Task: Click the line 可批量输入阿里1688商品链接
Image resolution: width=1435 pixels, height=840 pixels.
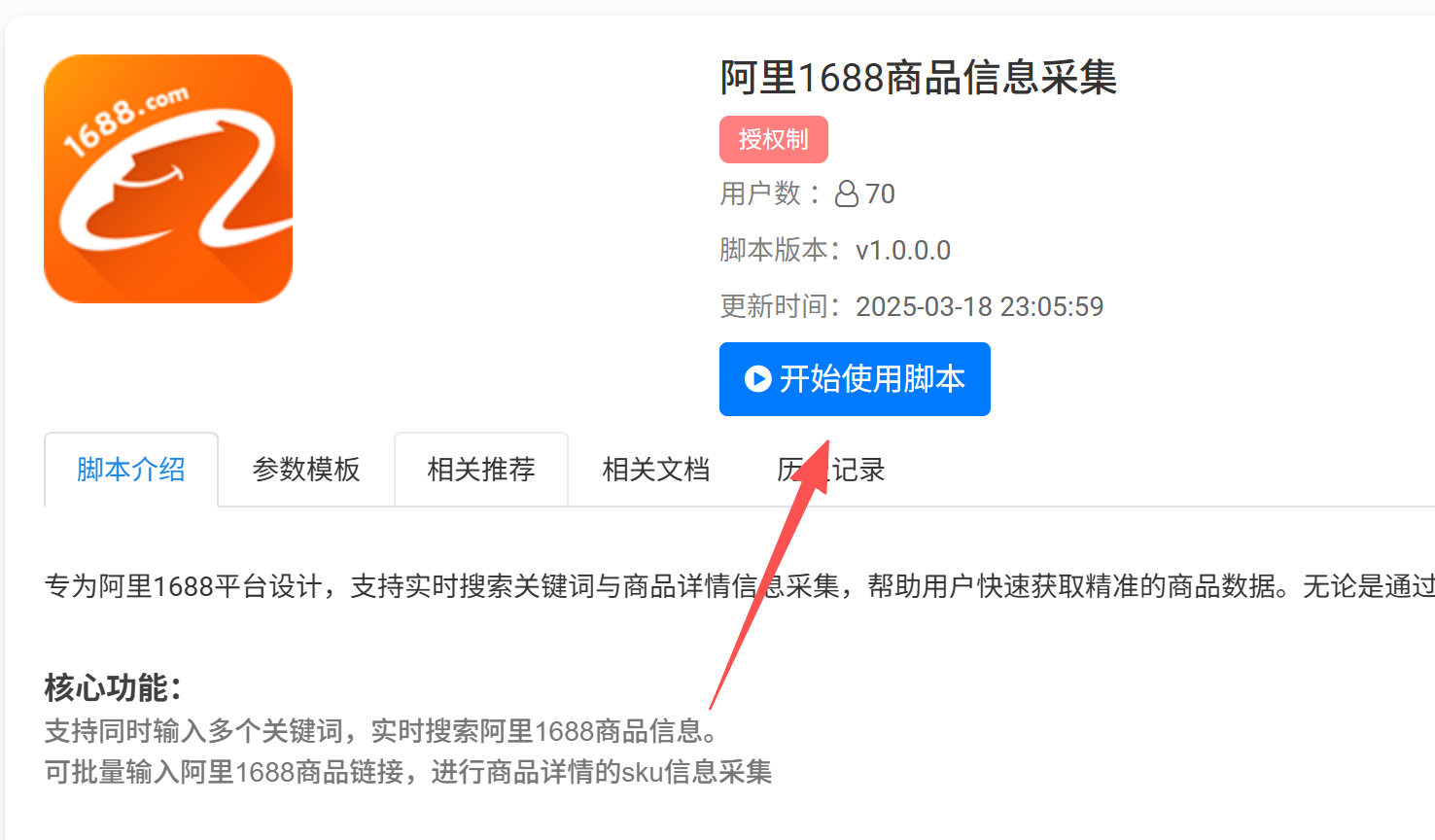Action: (x=408, y=772)
